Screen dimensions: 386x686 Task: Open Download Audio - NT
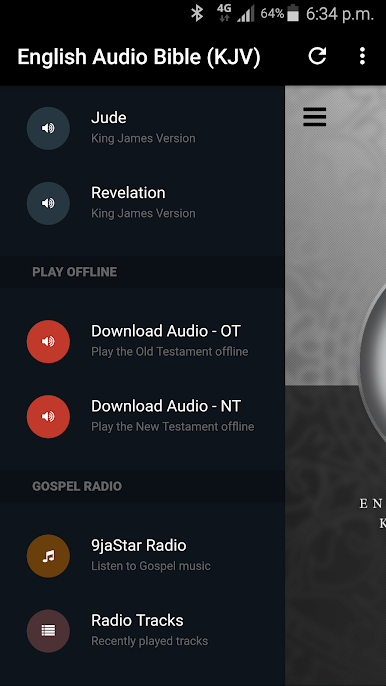click(x=142, y=416)
